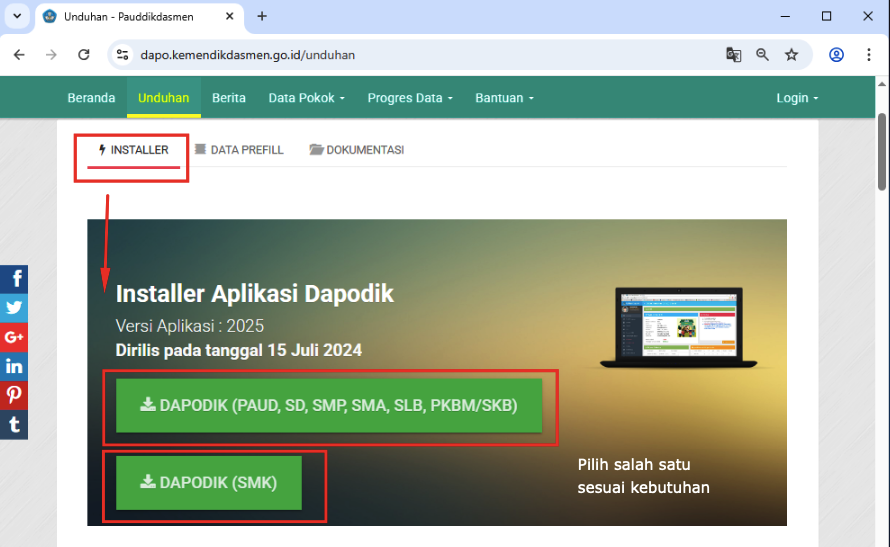Close the Unduhan - Pauddikdasmen tab

point(229,16)
